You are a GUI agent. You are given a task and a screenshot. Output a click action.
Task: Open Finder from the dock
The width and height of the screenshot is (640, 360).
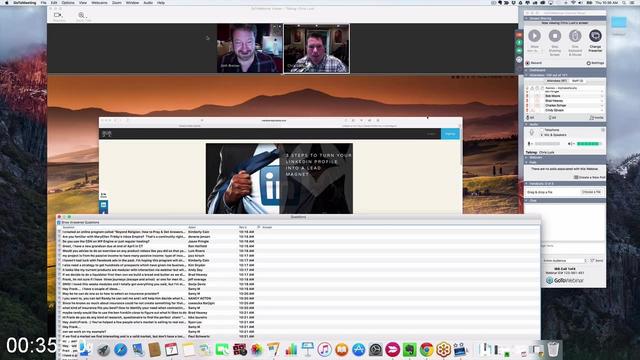click(x=86, y=349)
